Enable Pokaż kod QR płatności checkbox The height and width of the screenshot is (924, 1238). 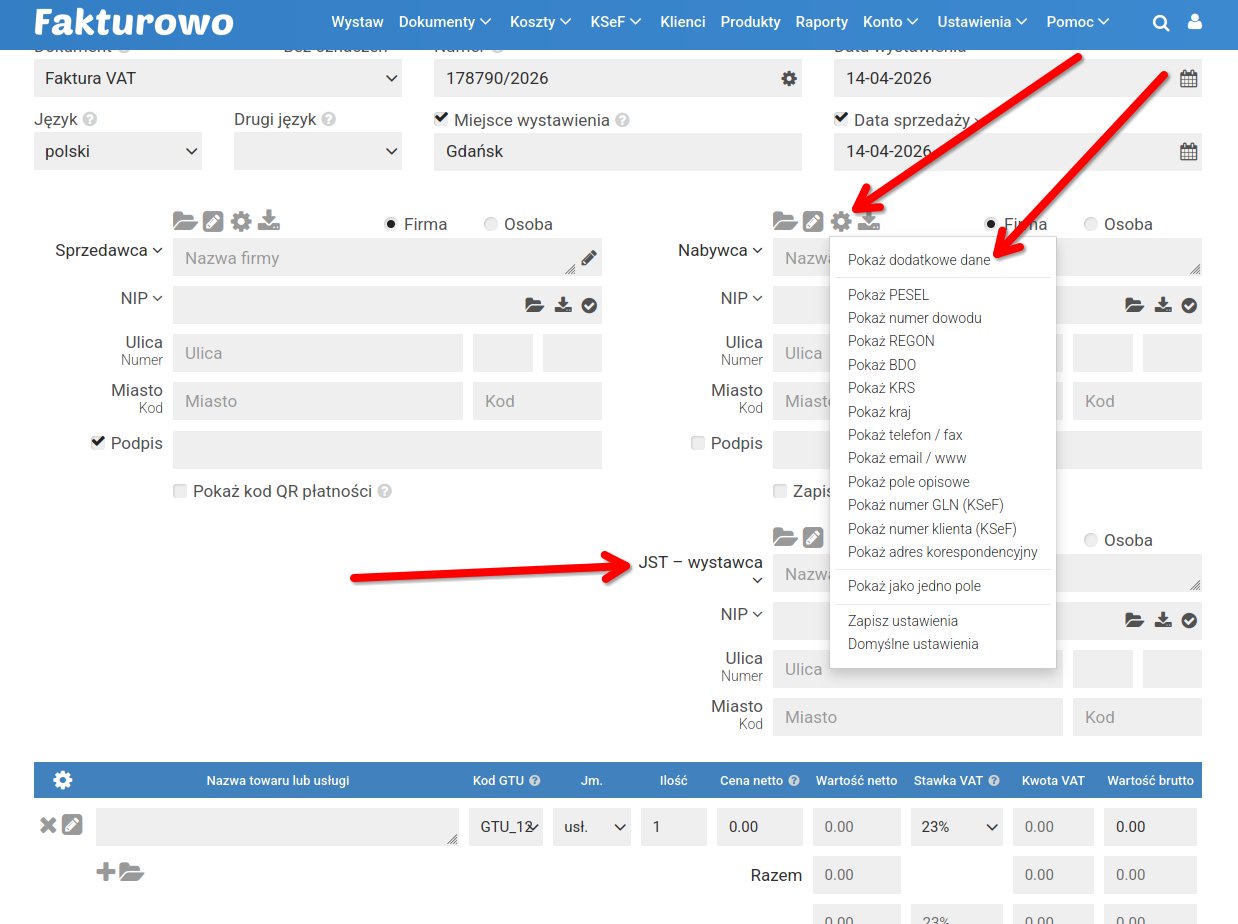pyautogui.click(x=180, y=491)
